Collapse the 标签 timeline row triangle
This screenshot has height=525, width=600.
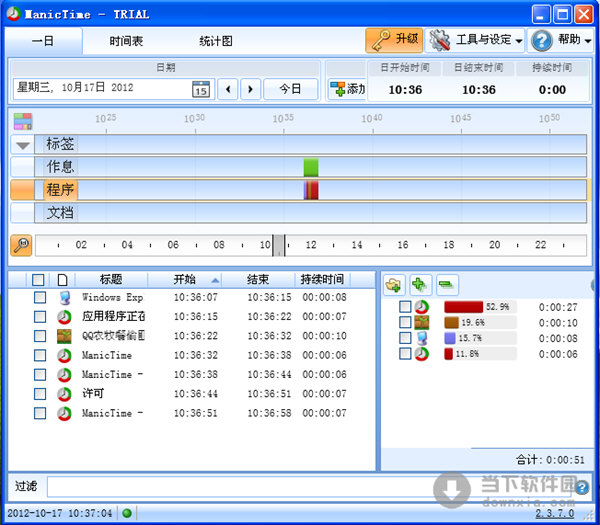click(22, 144)
